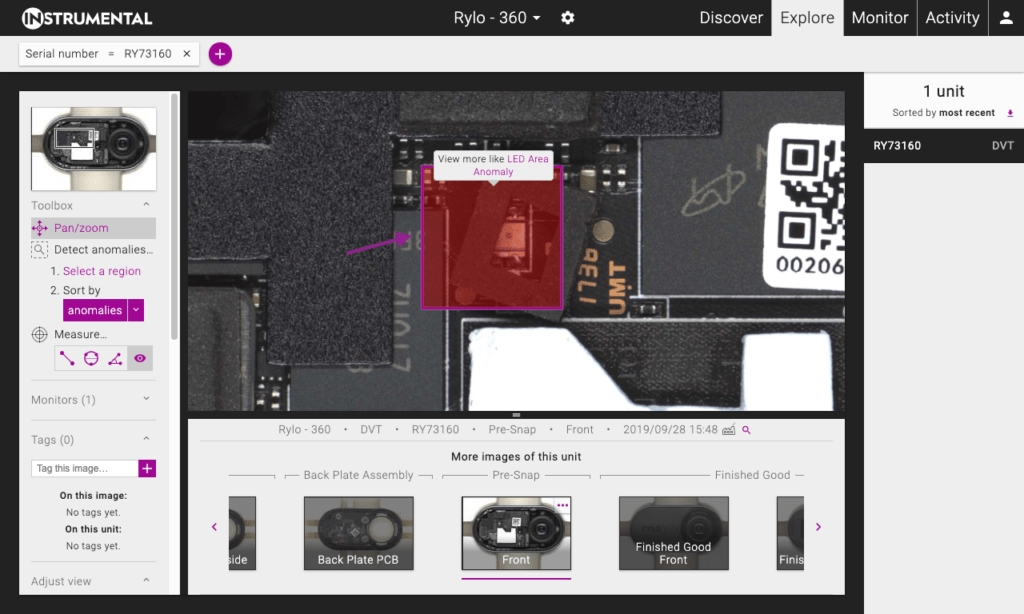Click the LED Area Anomaly link
Image resolution: width=1024 pixels, height=614 pixels.
510,165
